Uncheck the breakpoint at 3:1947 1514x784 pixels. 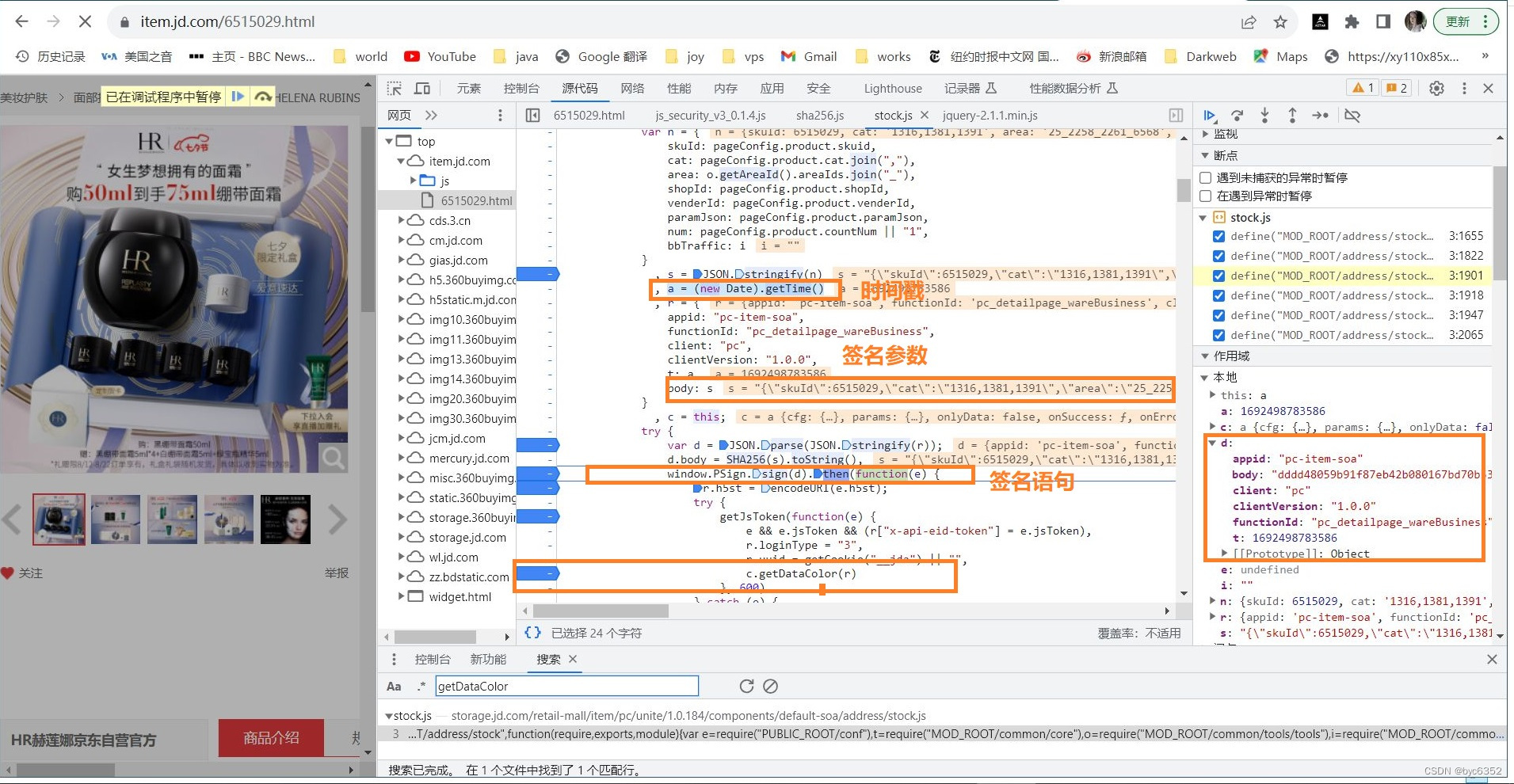coord(1218,315)
